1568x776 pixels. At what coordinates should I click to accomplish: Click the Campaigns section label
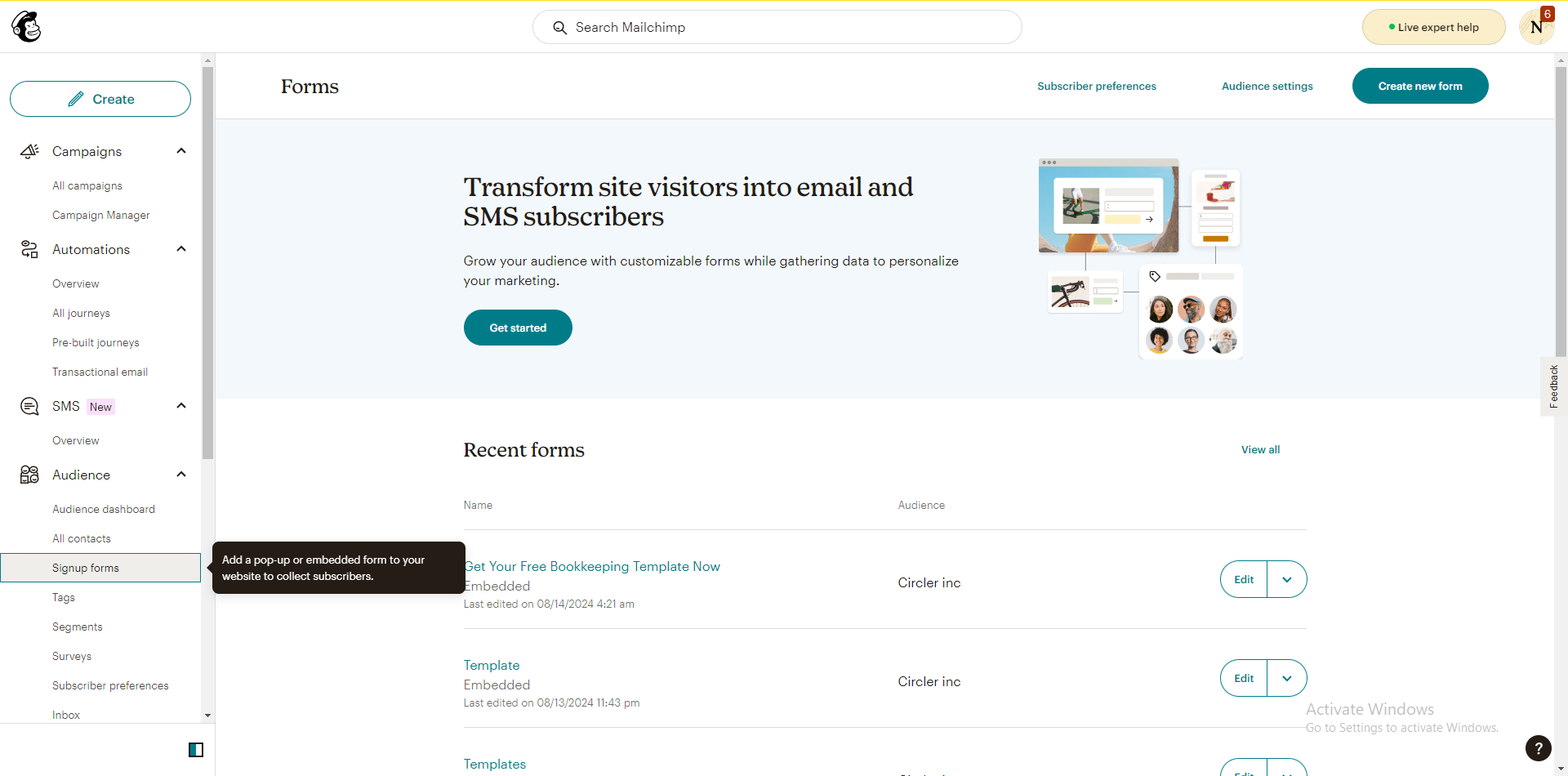87,151
